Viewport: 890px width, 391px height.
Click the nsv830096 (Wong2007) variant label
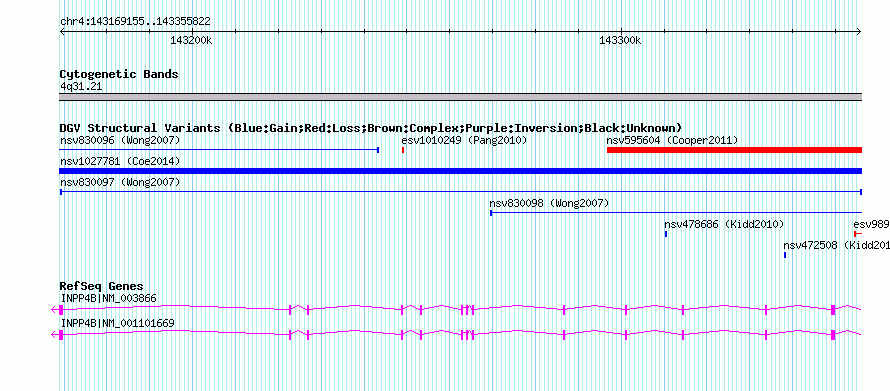point(120,140)
